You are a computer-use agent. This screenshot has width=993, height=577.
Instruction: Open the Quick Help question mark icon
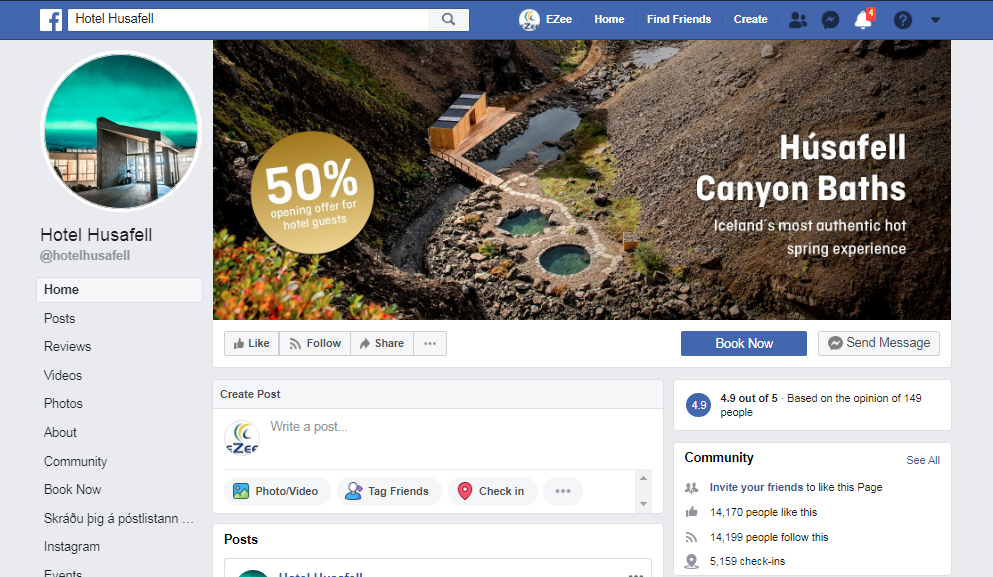click(x=902, y=20)
